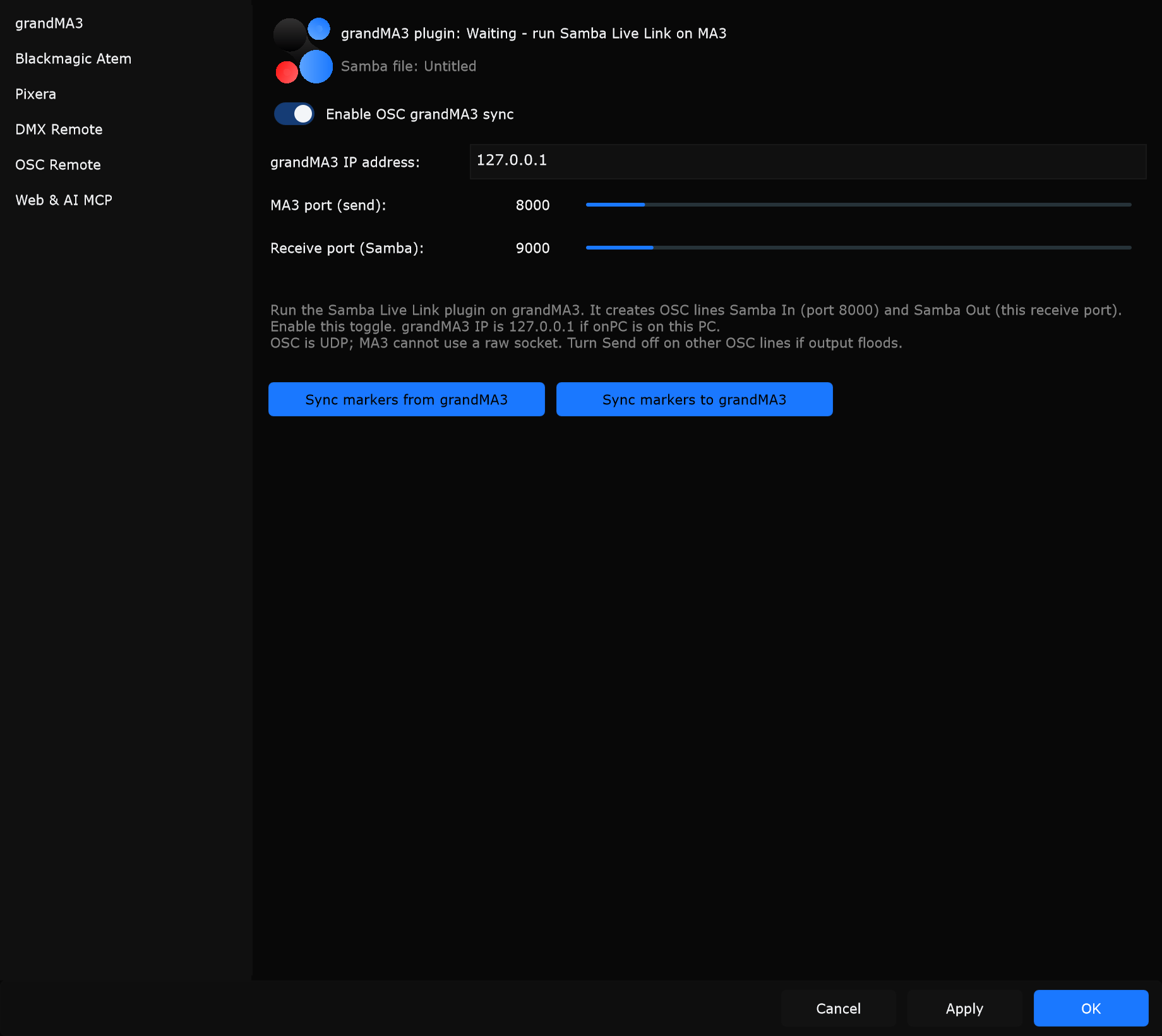The height and width of the screenshot is (1036, 1162).
Task: Open Web & AI MCP settings
Action: pos(64,200)
